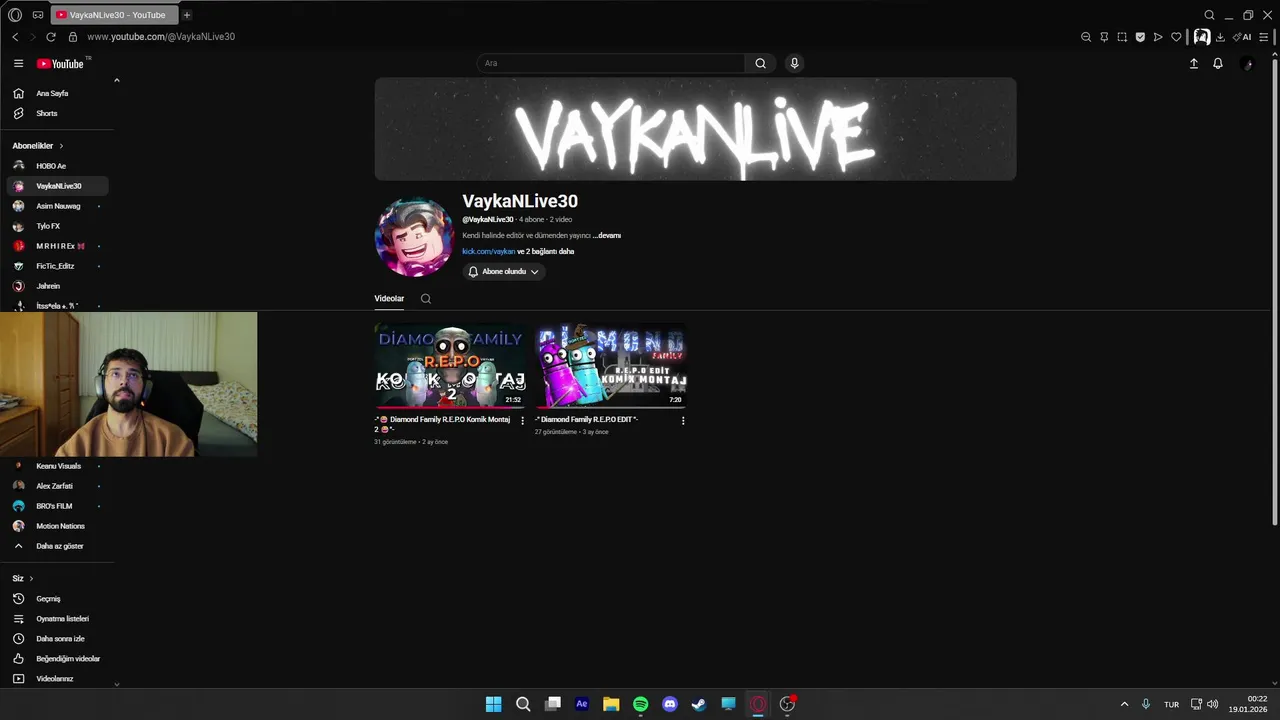This screenshot has width=1280, height=720.
Task: Open YouTube create/upload icon
Action: click(1193, 63)
